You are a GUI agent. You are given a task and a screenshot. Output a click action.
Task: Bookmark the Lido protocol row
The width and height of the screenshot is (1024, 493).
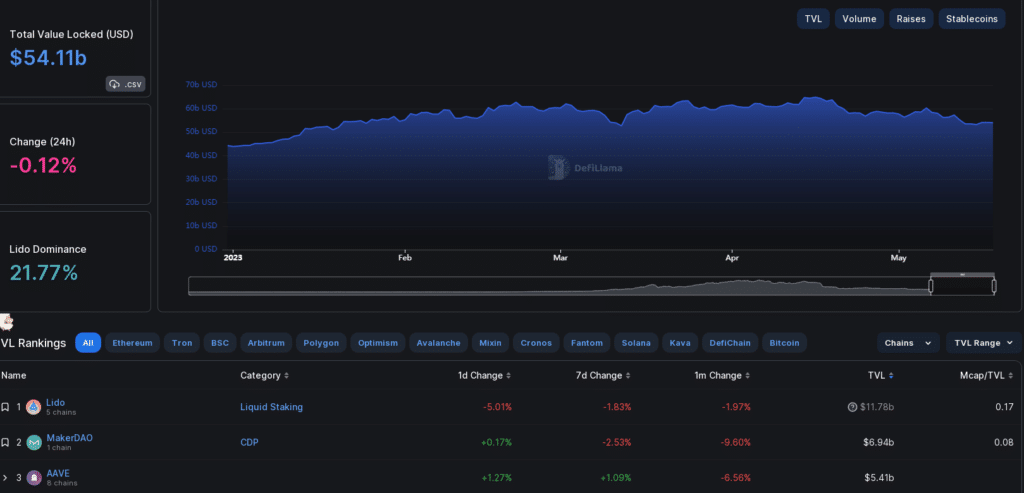[5, 408]
